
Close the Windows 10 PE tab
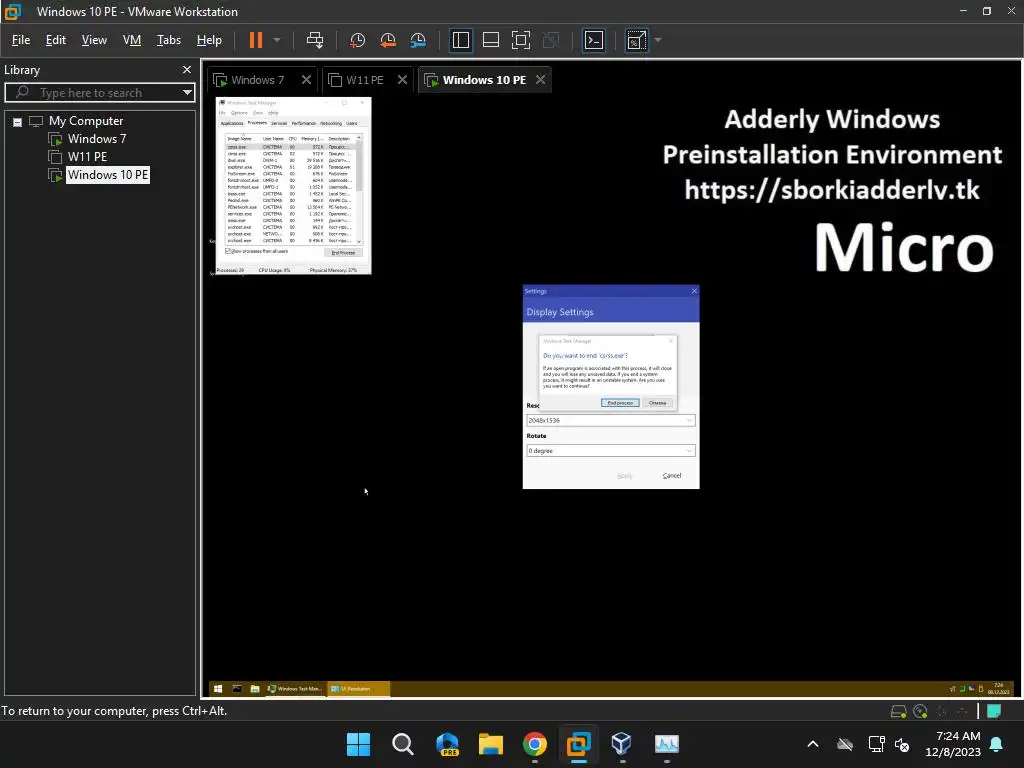pos(541,80)
